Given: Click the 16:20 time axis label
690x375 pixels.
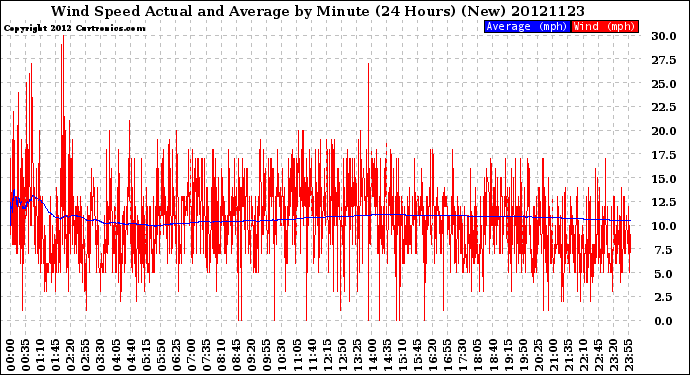Looking at the screenshot, I should (433, 355).
